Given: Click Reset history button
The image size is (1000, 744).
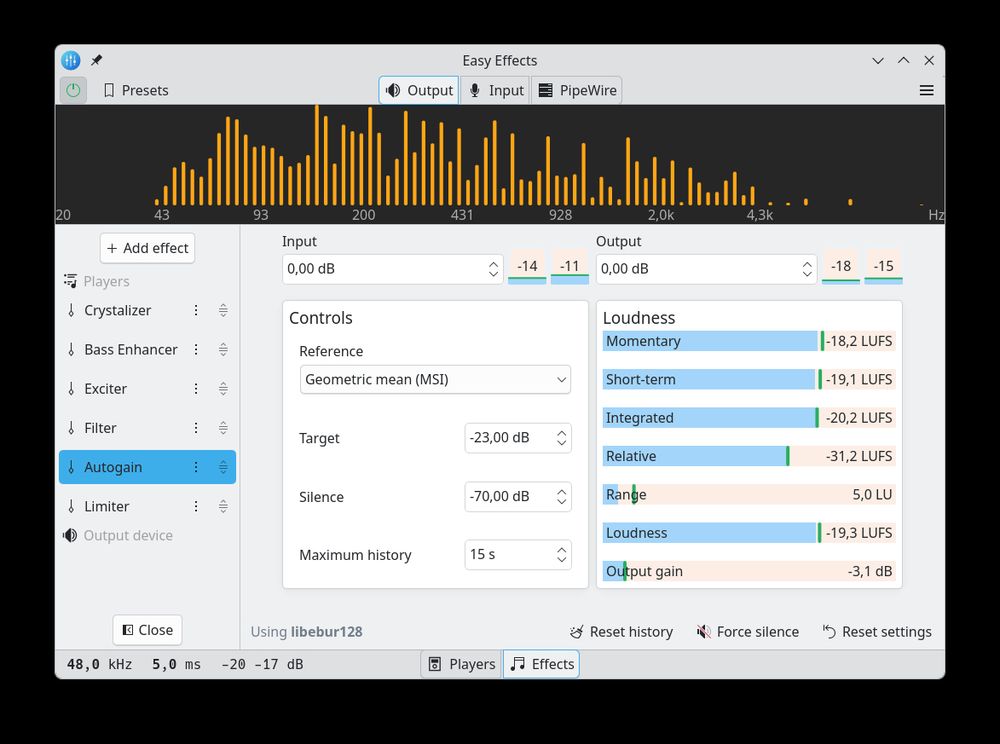Looking at the screenshot, I should tap(621, 632).
